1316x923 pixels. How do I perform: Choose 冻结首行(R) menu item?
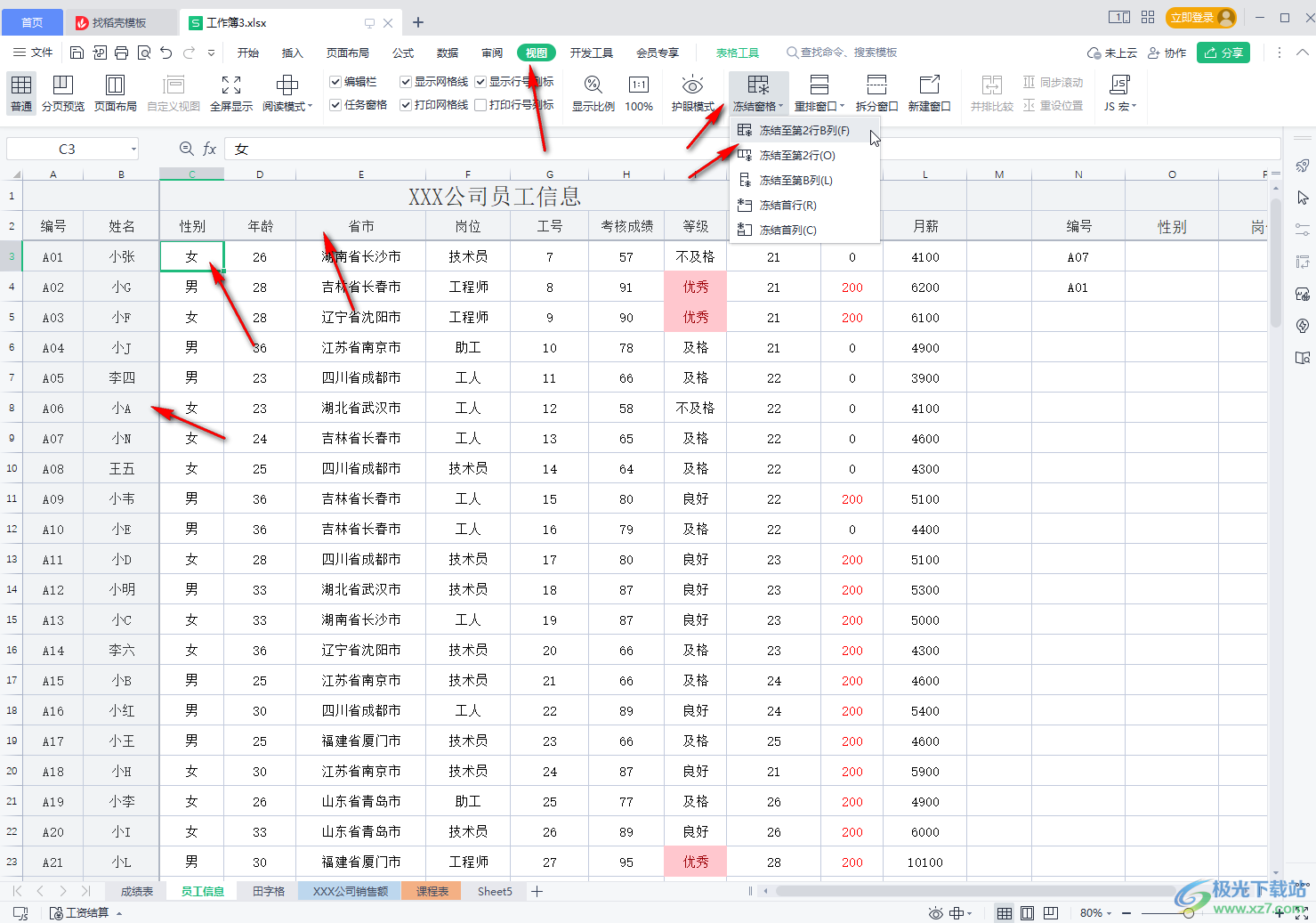(x=804, y=205)
